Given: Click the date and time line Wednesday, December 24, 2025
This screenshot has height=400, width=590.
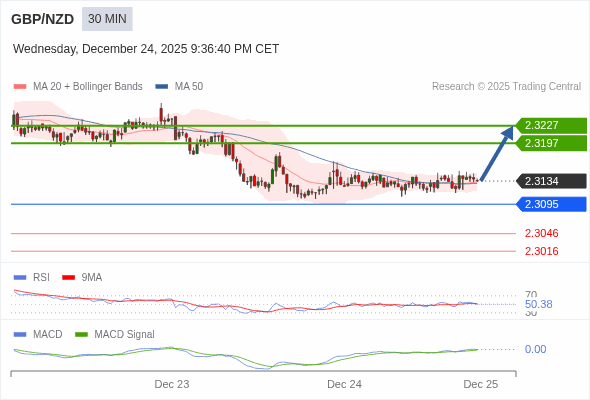Looking at the screenshot, I should (146, 49).
